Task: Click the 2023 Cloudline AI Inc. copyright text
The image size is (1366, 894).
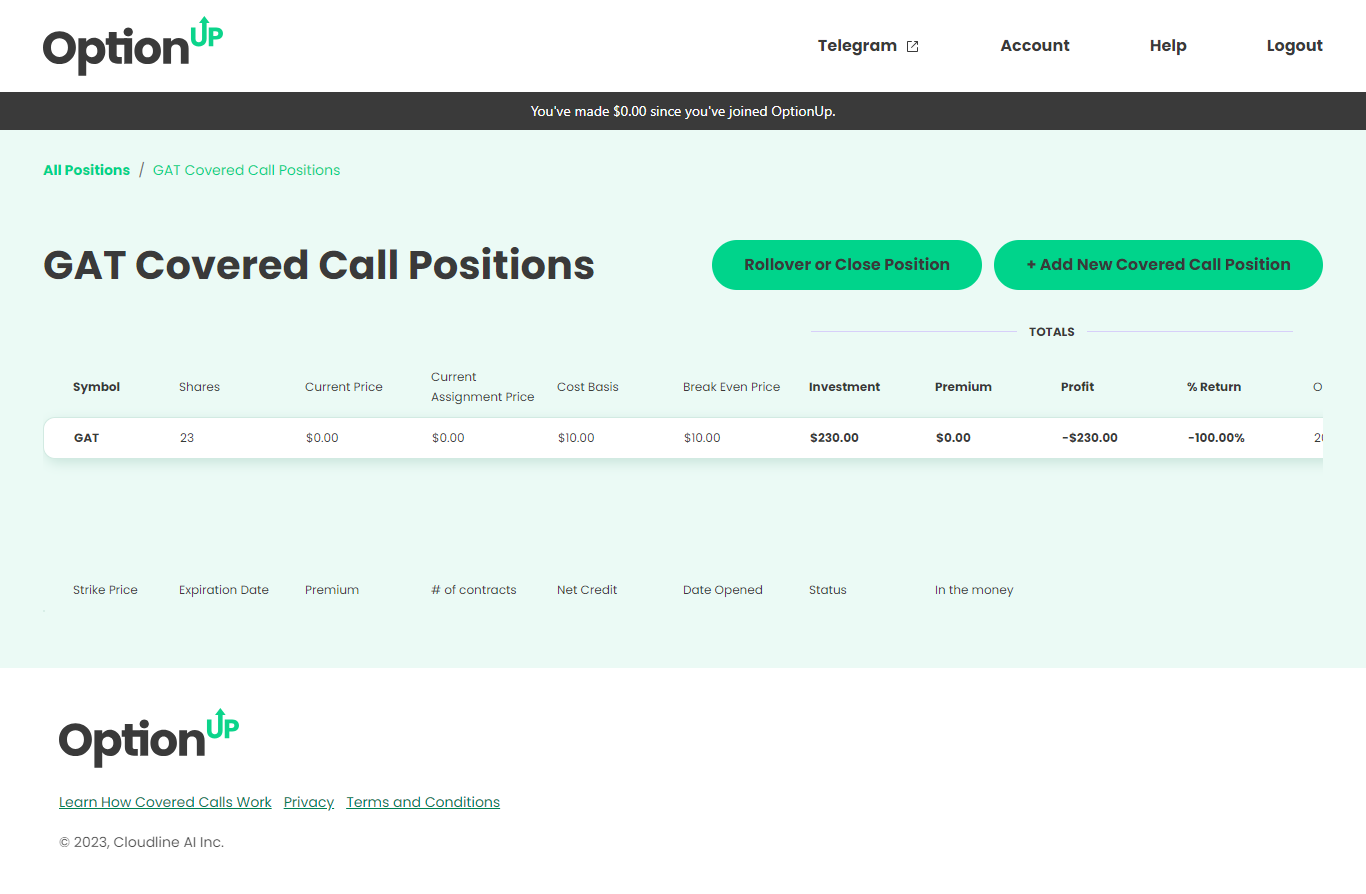Action: 141,842
